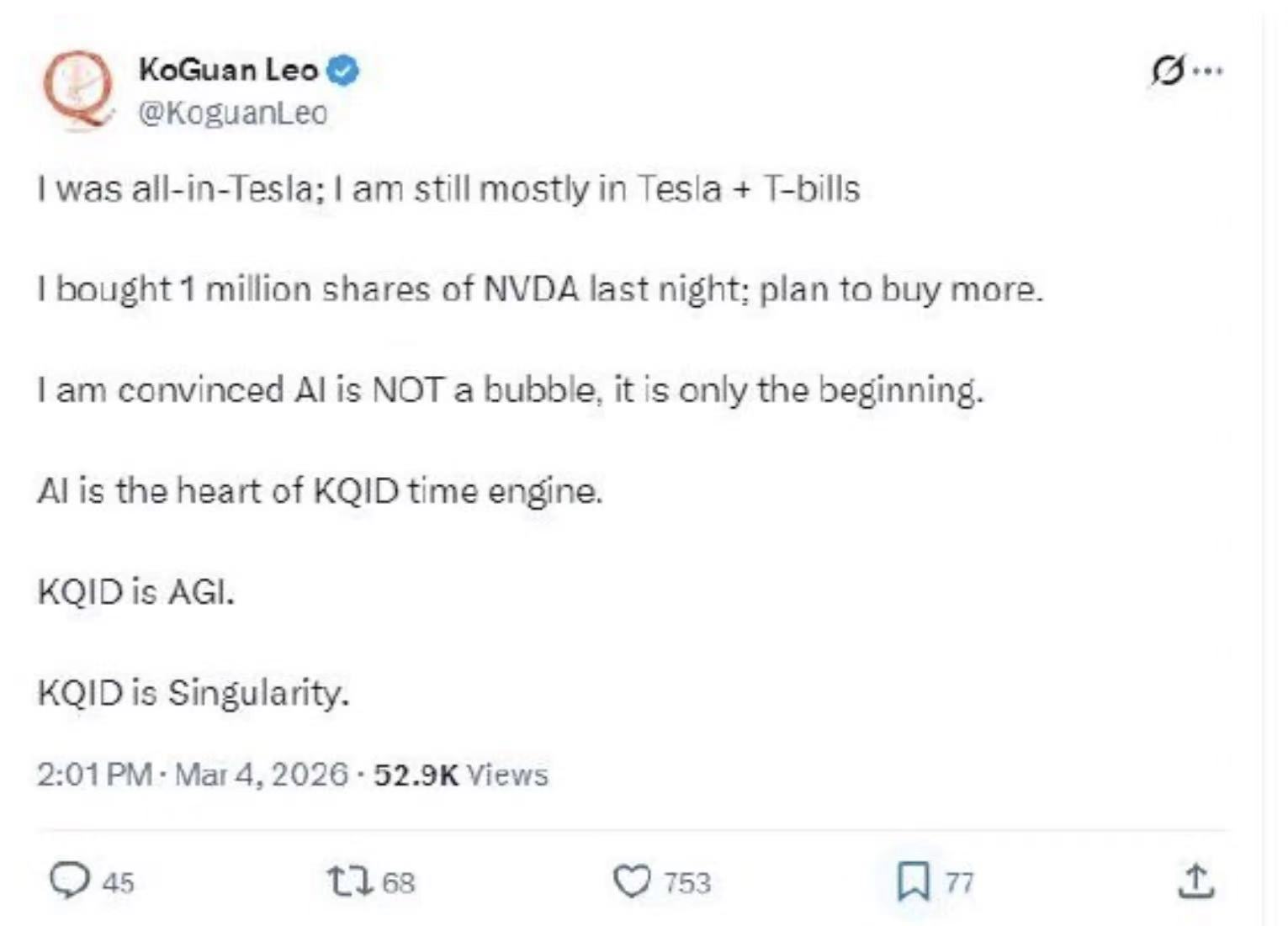Open the three-dot more options menu
Screen dimensions: 1288x926
click(1209, 71)
